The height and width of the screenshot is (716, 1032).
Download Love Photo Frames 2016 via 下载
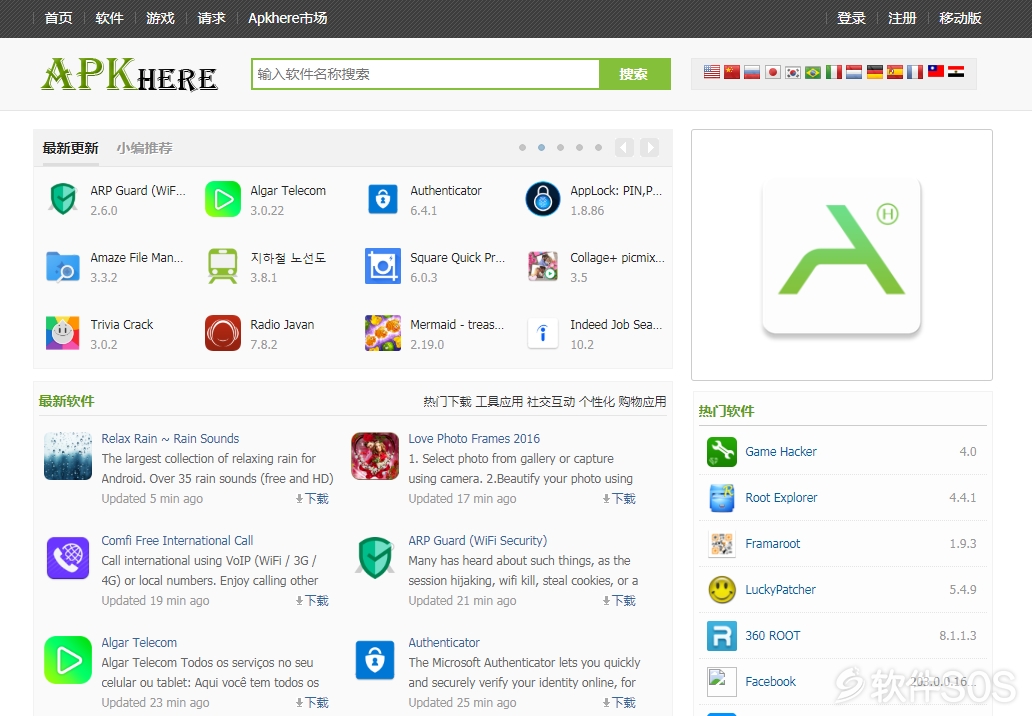click(619, 499)
